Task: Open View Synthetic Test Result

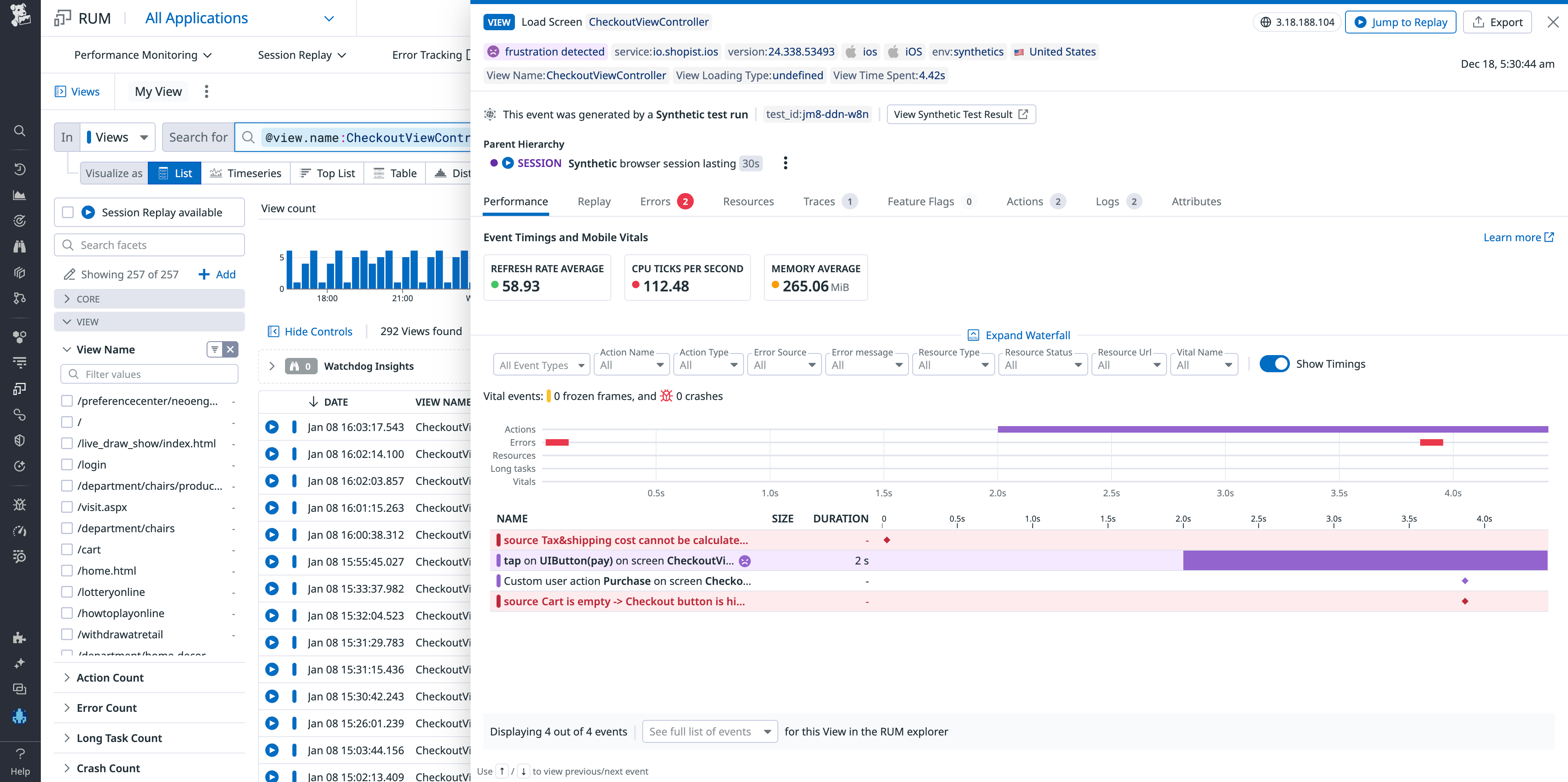Action: (x=960, y=114)
